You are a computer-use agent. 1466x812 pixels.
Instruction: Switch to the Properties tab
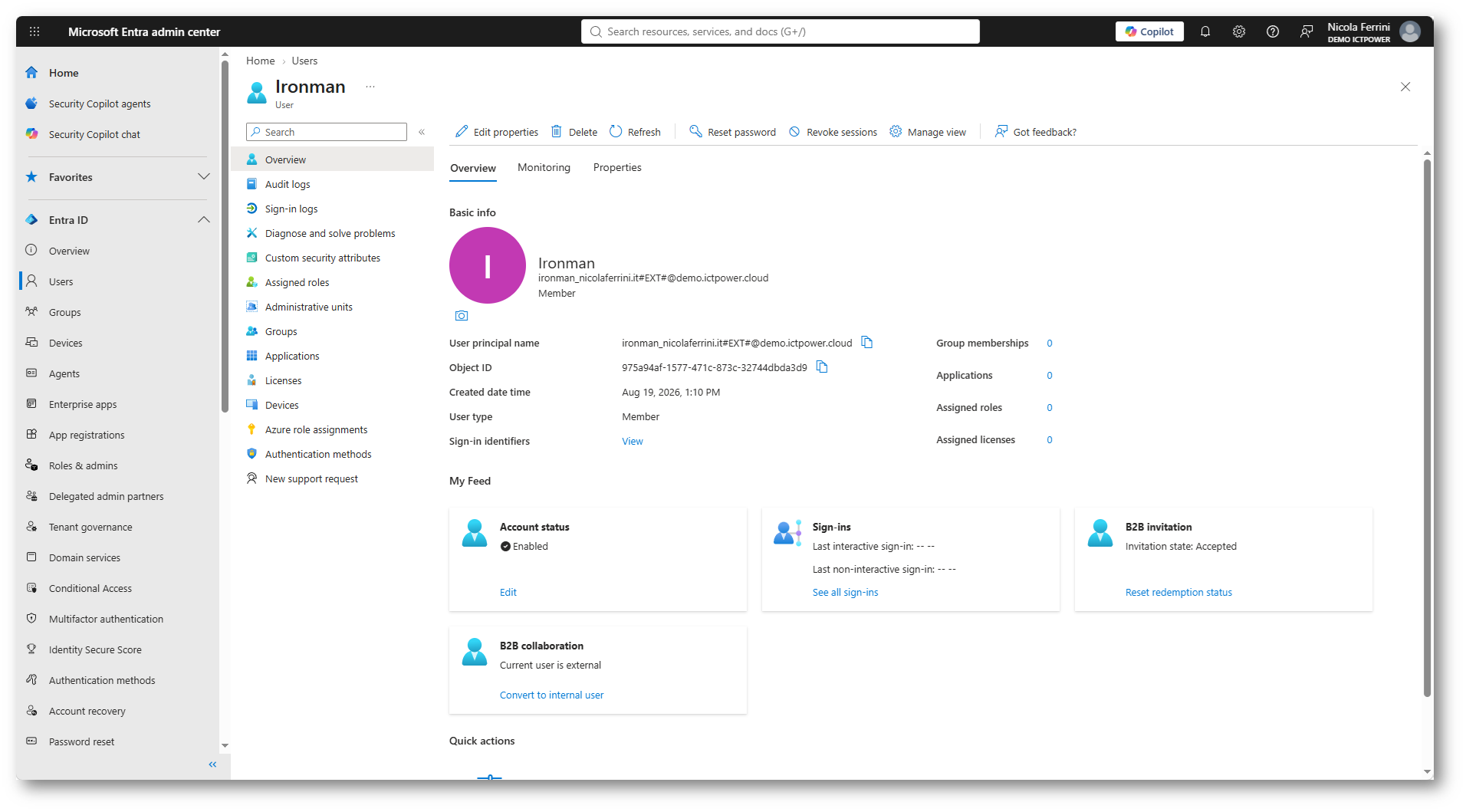coord(617,168)
